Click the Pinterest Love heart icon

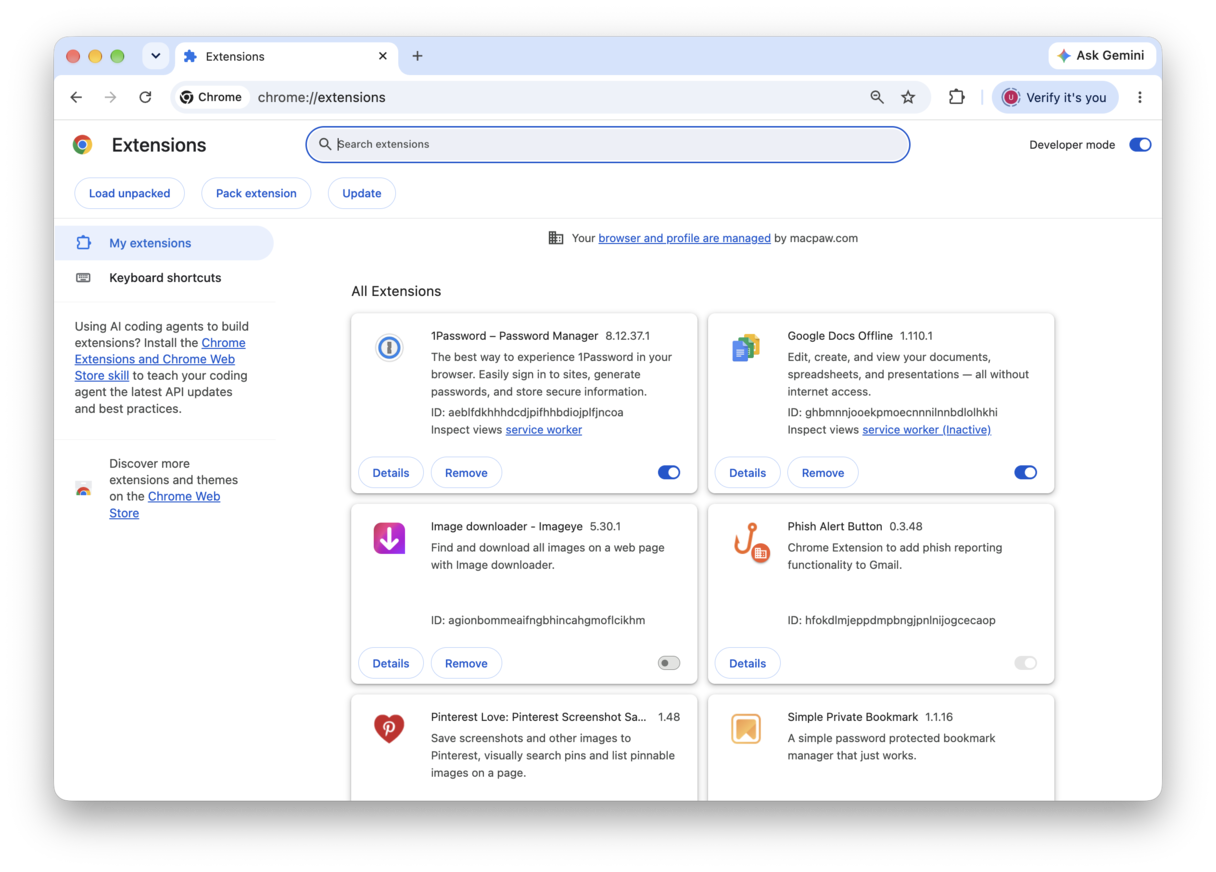point(389,728)
